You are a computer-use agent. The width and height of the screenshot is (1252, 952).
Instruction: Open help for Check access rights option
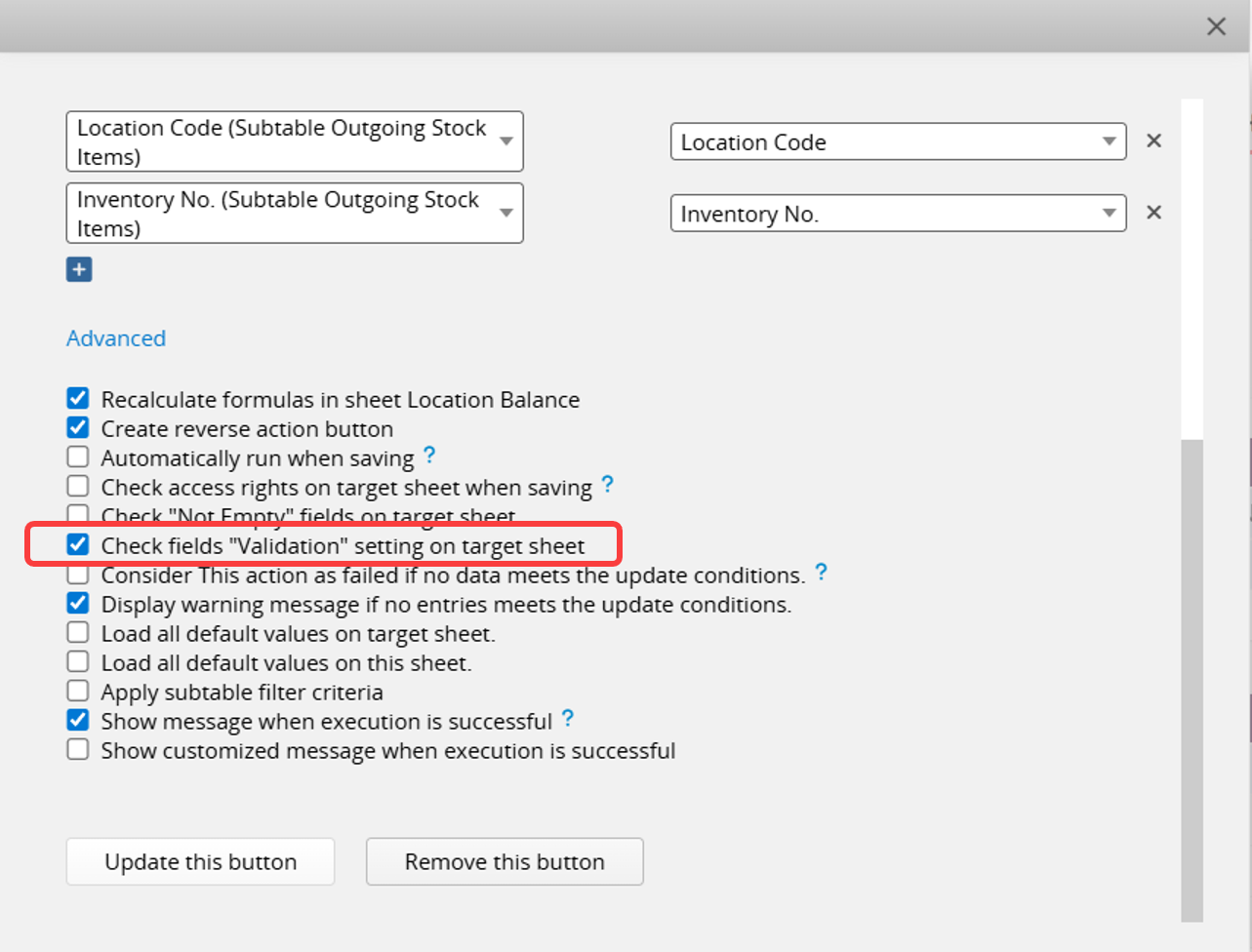(607, 485)
